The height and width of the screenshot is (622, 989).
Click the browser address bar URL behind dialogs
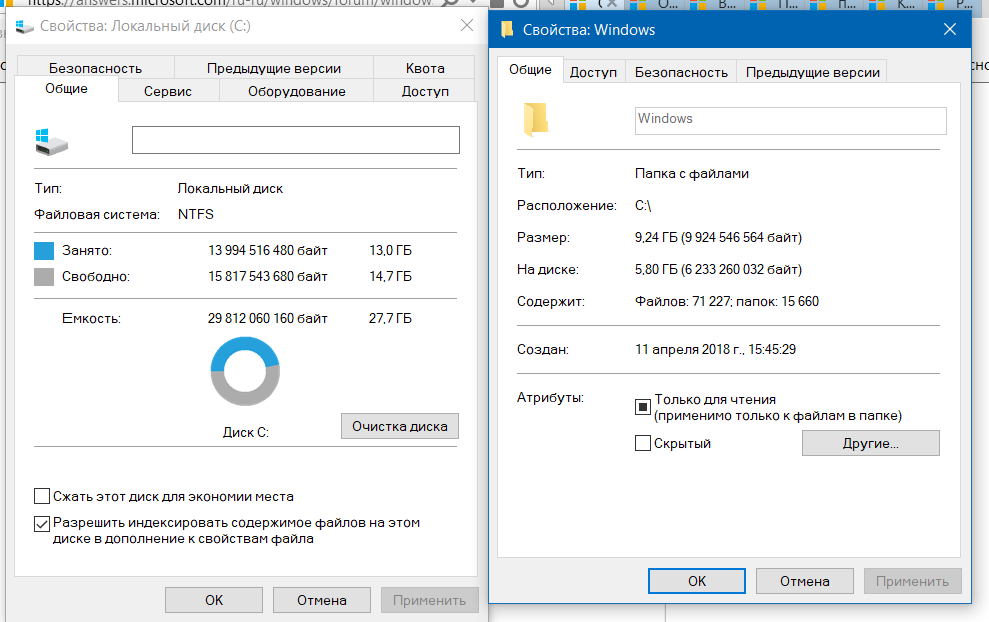point(230,3)
